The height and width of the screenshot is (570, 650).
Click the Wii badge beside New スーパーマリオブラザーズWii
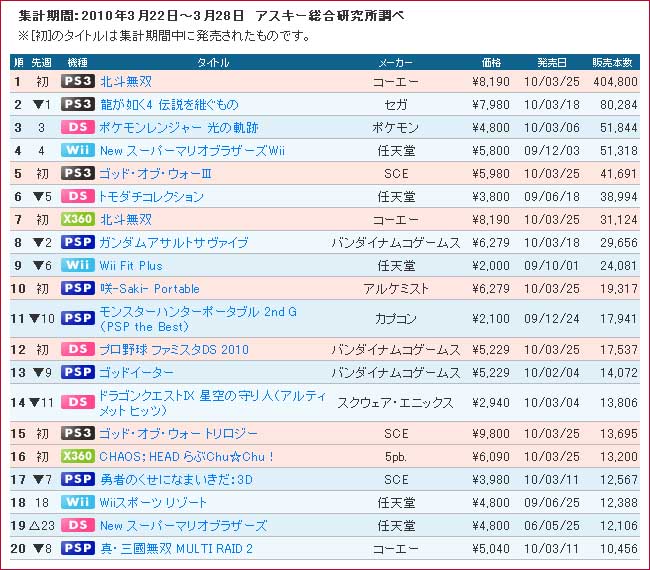pos(78,150)
